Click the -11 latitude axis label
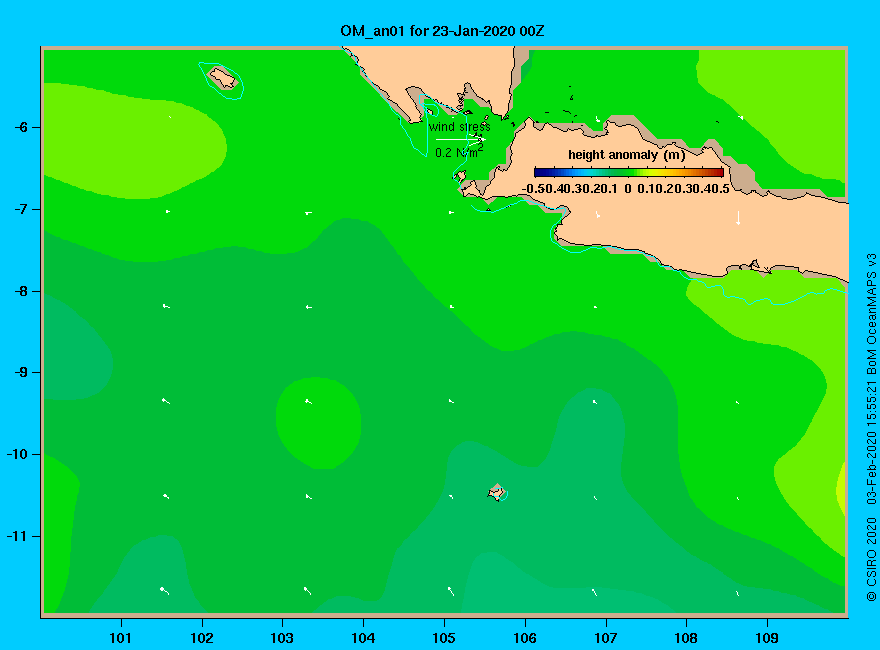 17,536
